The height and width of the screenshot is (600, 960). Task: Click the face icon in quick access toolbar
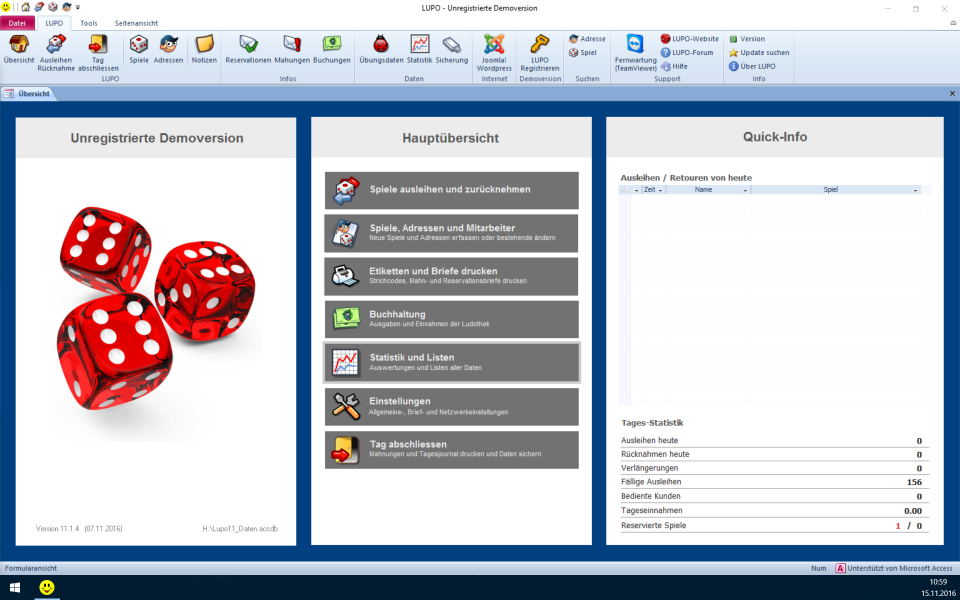click(x=66, y=7)
